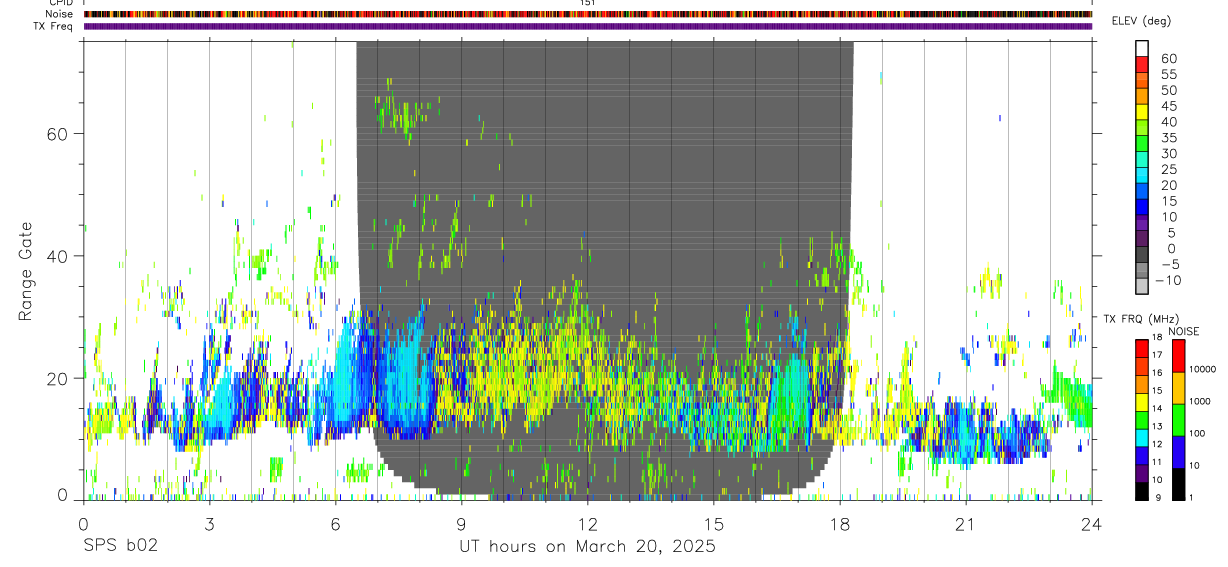The width and height of the screenshot is (1228, 567).
Task: Click the purple TX Freq strip above the plot
Action: point(588,26)
